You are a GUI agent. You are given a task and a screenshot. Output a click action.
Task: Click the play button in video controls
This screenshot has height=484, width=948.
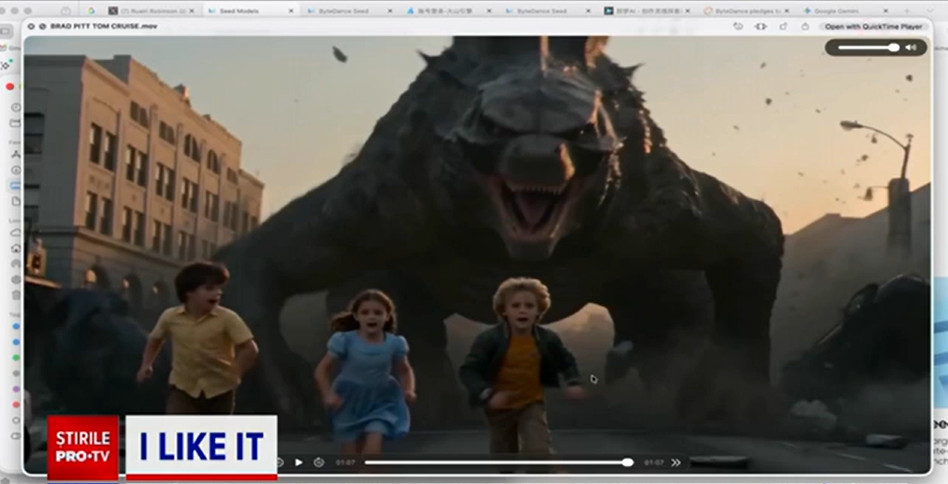pyautogui.click(x=298, y=462)
